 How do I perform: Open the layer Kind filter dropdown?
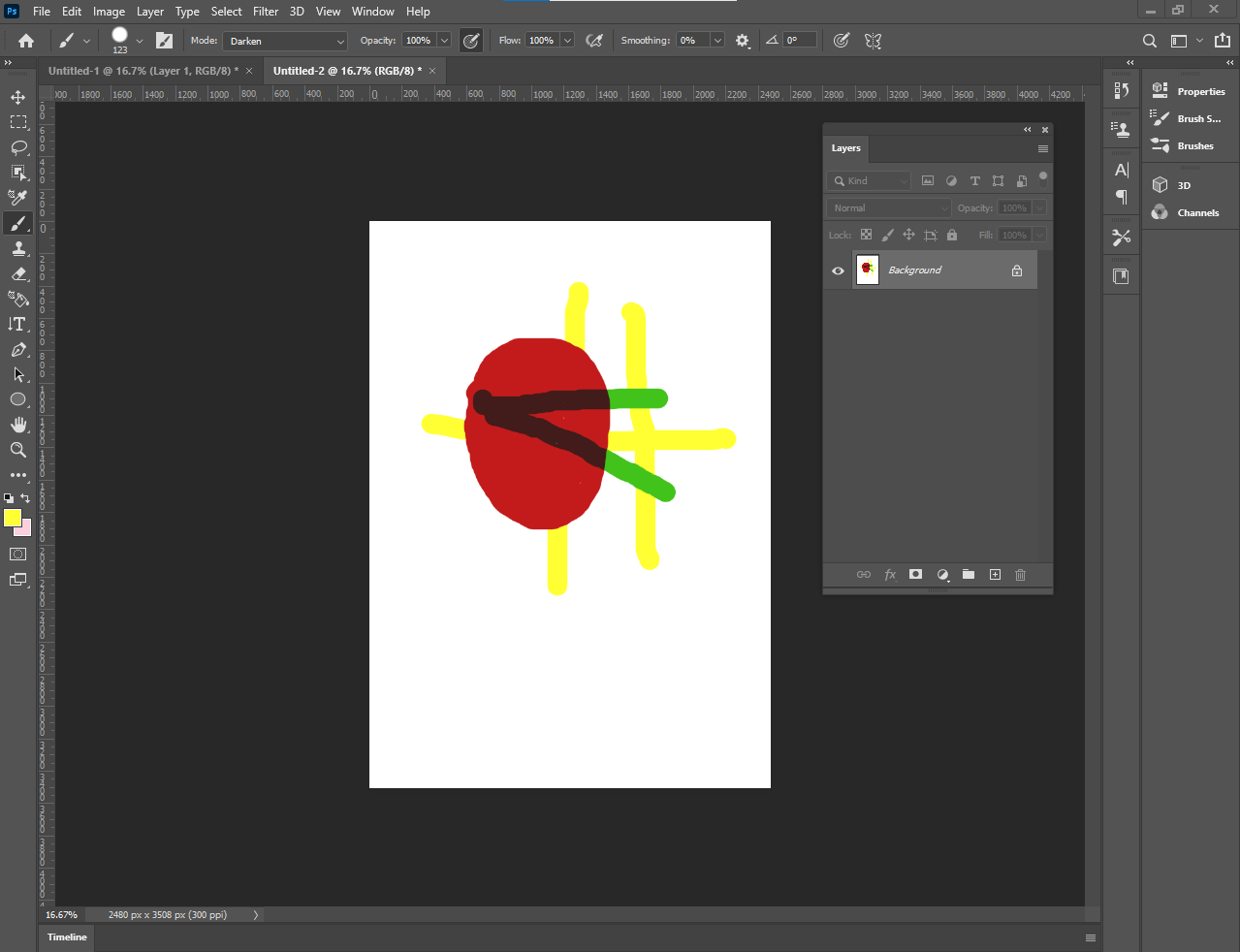(x=870, y=181)
